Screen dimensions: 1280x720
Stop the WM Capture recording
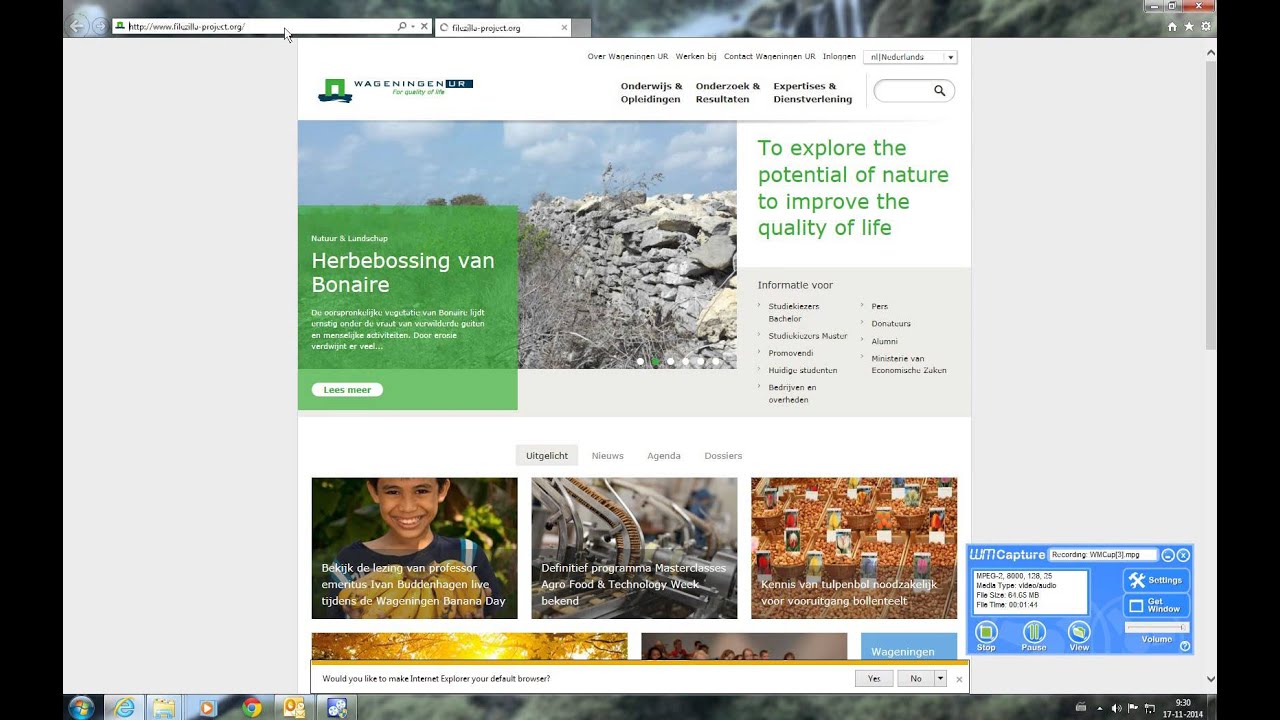coord(986,632)
